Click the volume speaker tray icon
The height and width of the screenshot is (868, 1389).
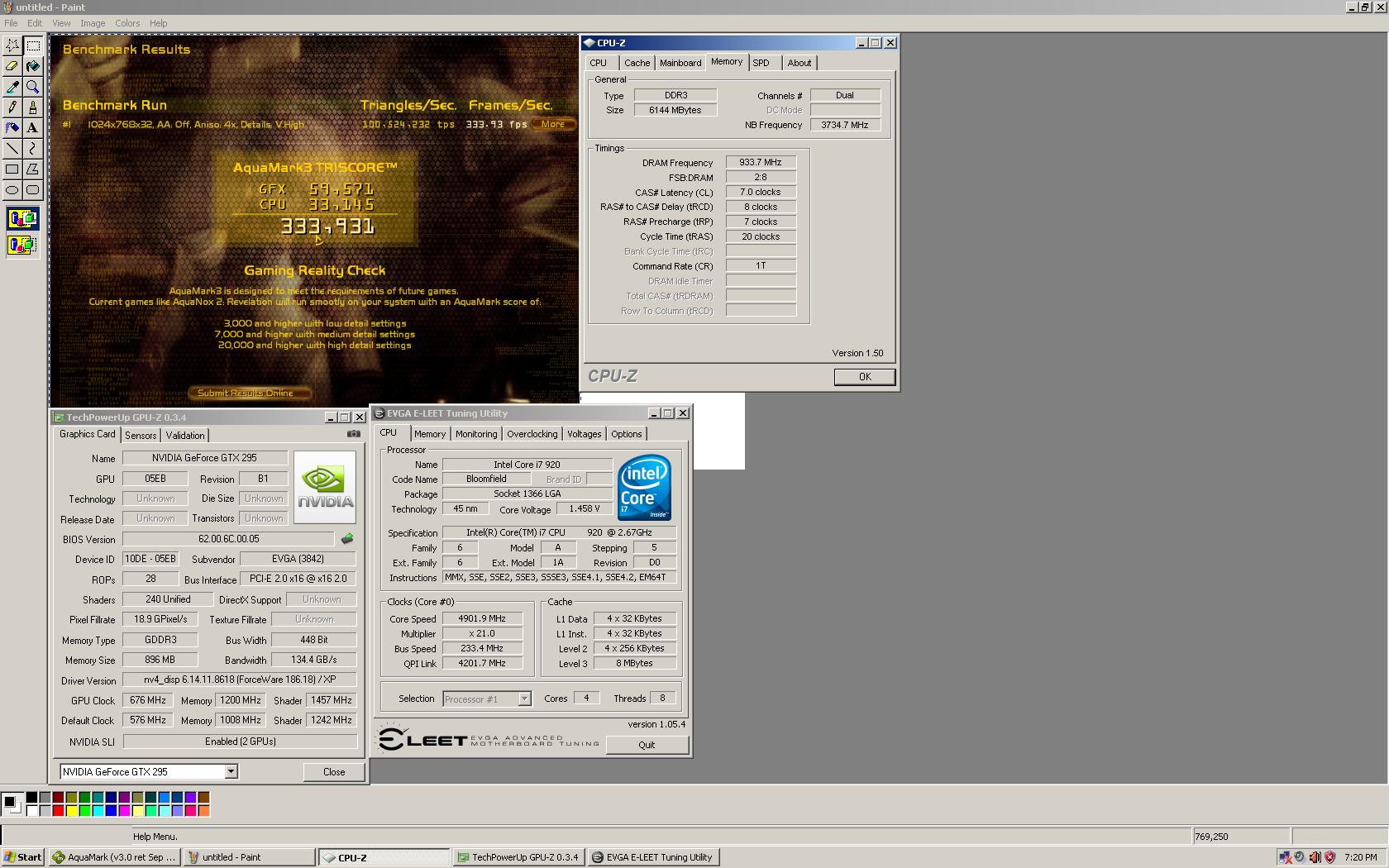[x=1315, y=857]
